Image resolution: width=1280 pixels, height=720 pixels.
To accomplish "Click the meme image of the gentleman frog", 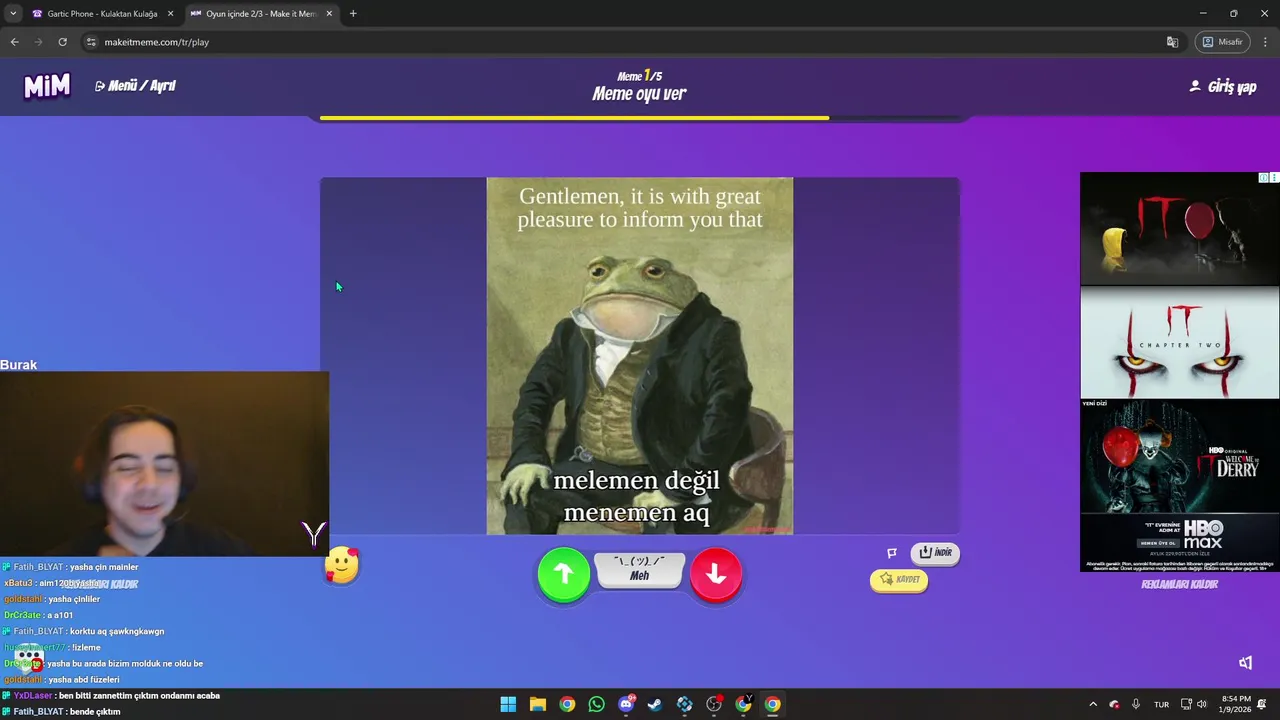I will pos(640,356).
